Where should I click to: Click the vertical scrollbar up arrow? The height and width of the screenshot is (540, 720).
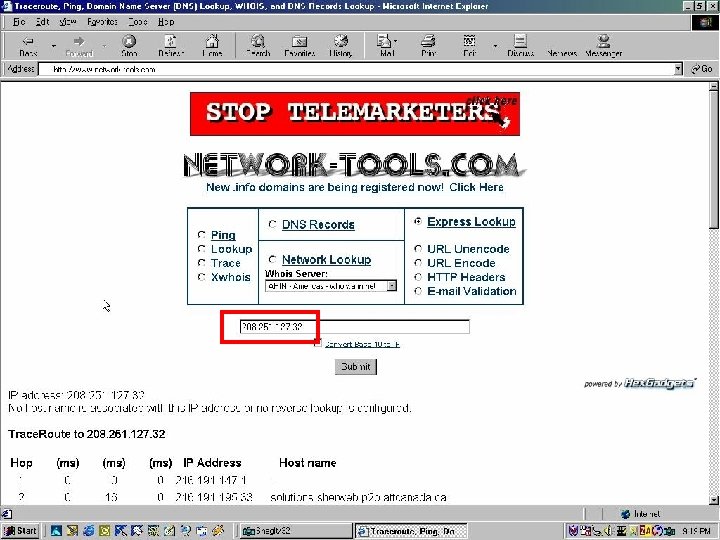(714, 86)
